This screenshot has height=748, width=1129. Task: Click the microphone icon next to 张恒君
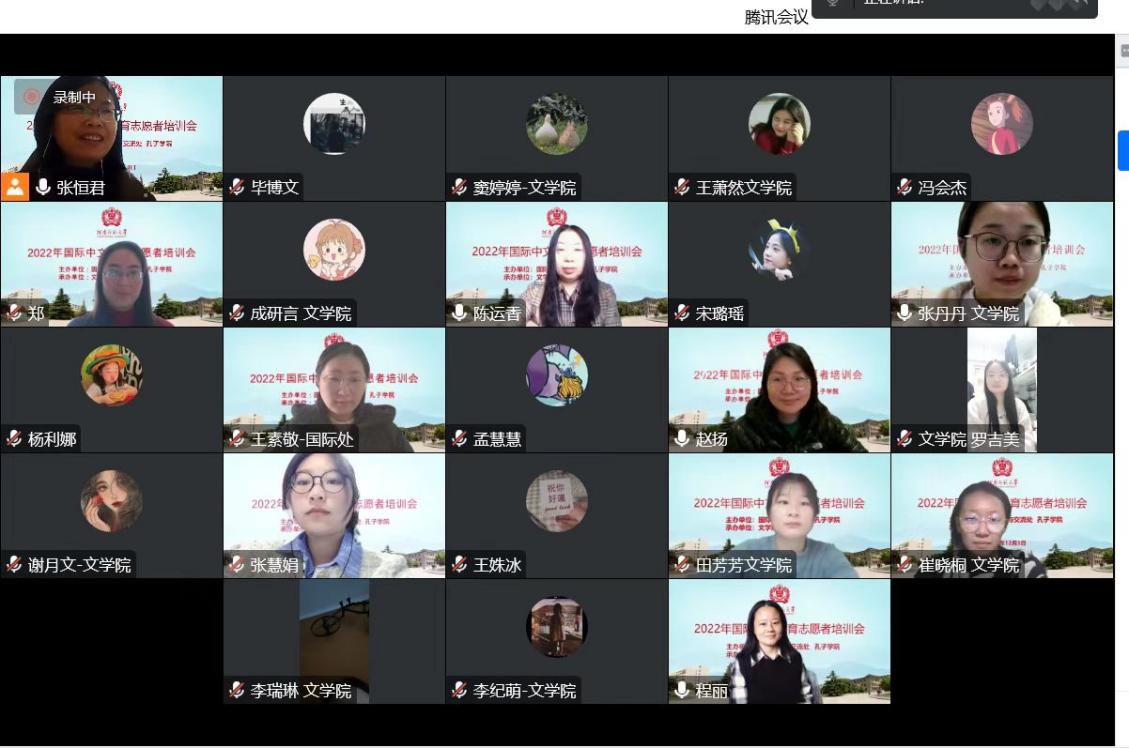43,187
